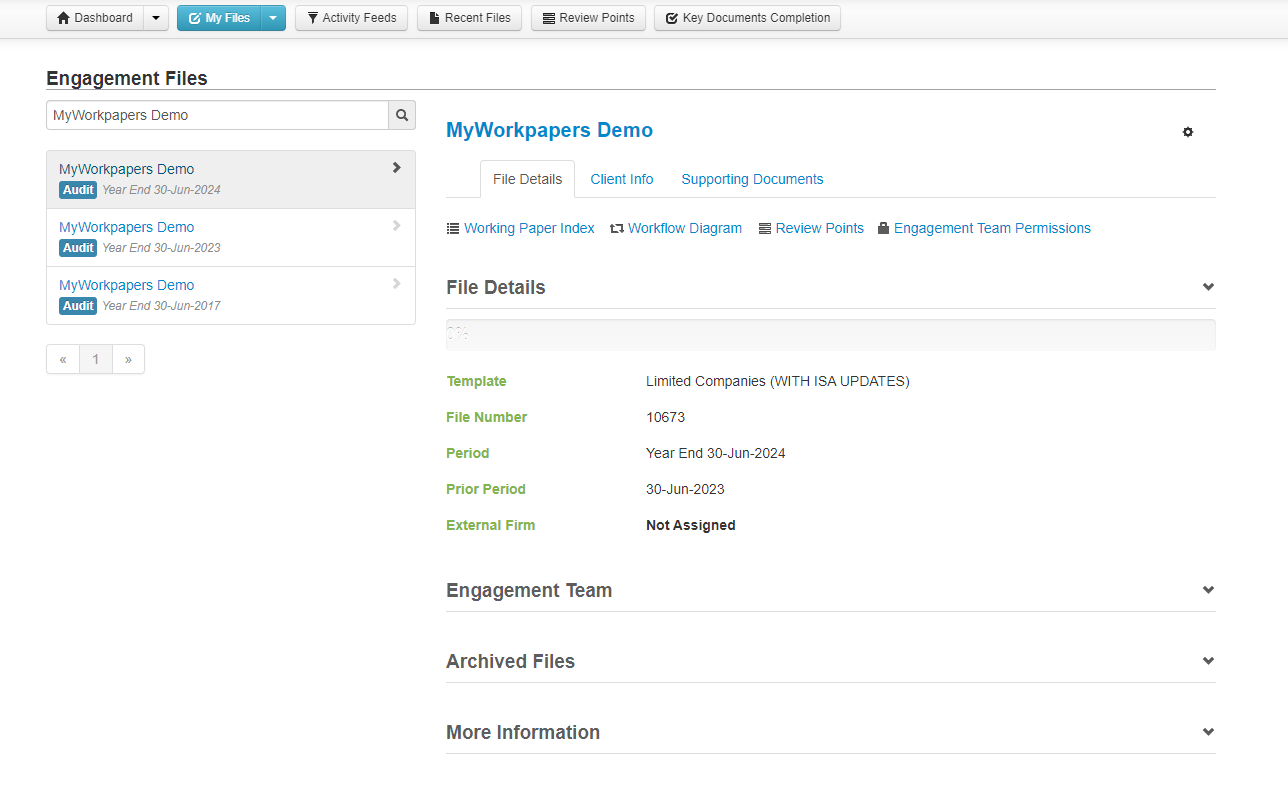1288x803 pixels.
Task: Click the 'Engagement Files' heading
Action: tap(127, 78)
